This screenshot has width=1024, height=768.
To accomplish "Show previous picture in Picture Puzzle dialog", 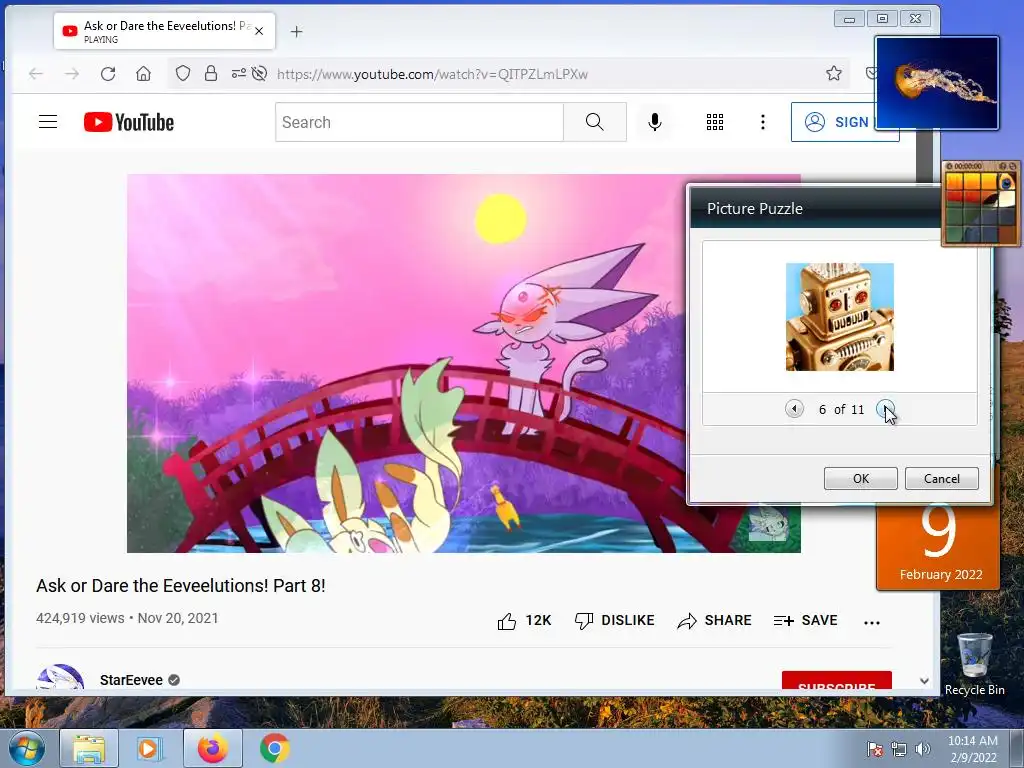I will (794, 409).
